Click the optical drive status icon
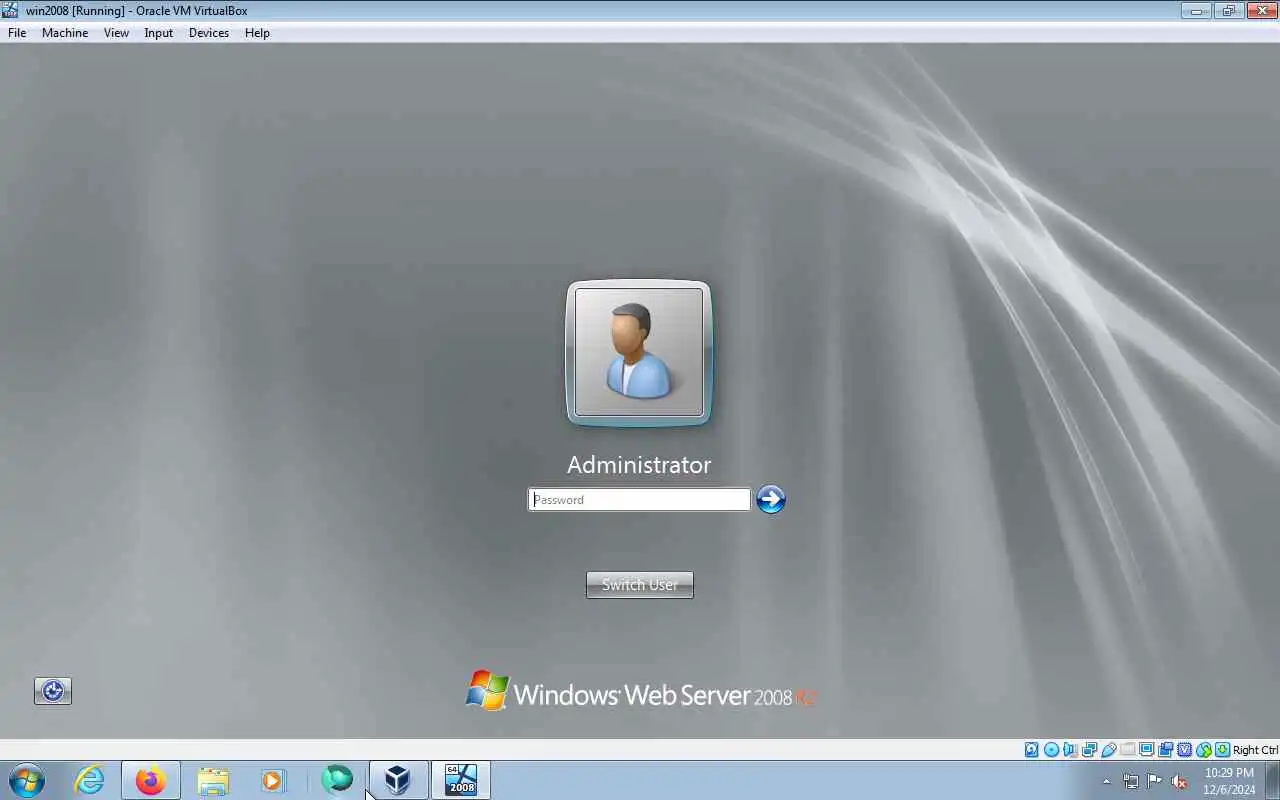This screenshot has height=800, width=1280. [x=1051, y=750]
